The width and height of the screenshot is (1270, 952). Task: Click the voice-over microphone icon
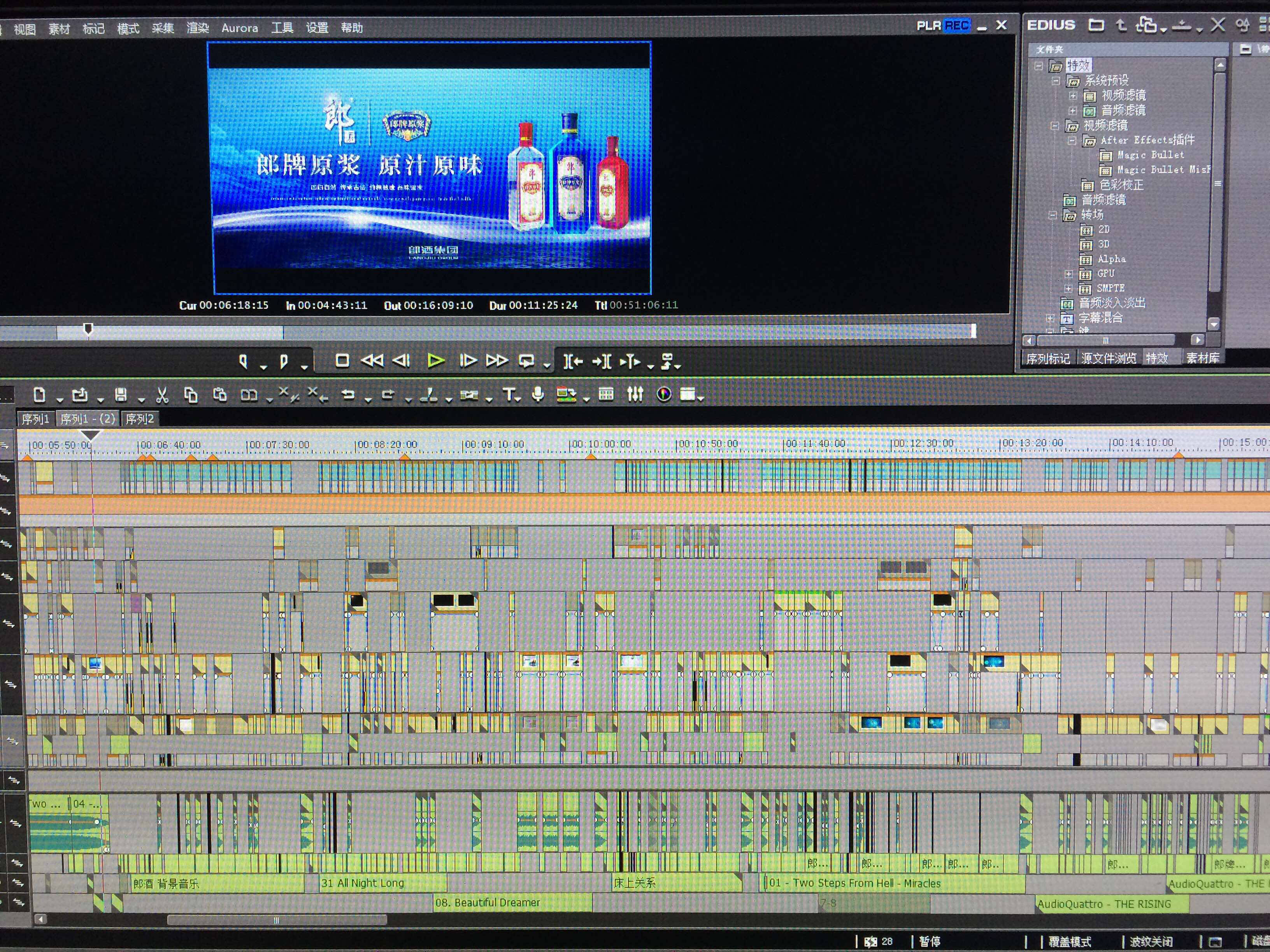[x=537, y=394]
